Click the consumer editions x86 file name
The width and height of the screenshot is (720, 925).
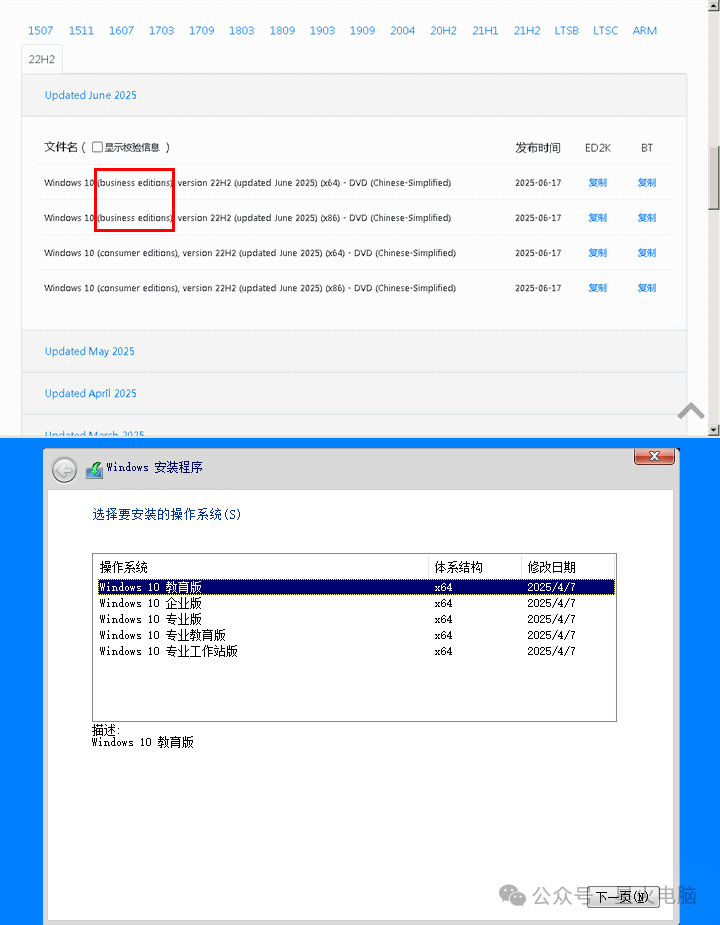click(x=250, y=288)
